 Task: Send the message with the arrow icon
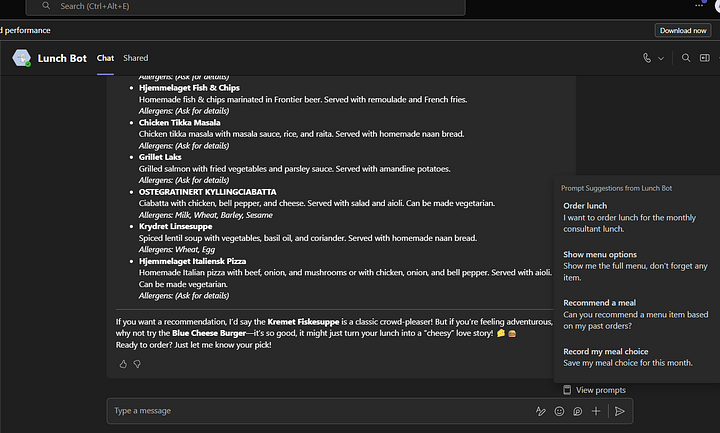620,411
